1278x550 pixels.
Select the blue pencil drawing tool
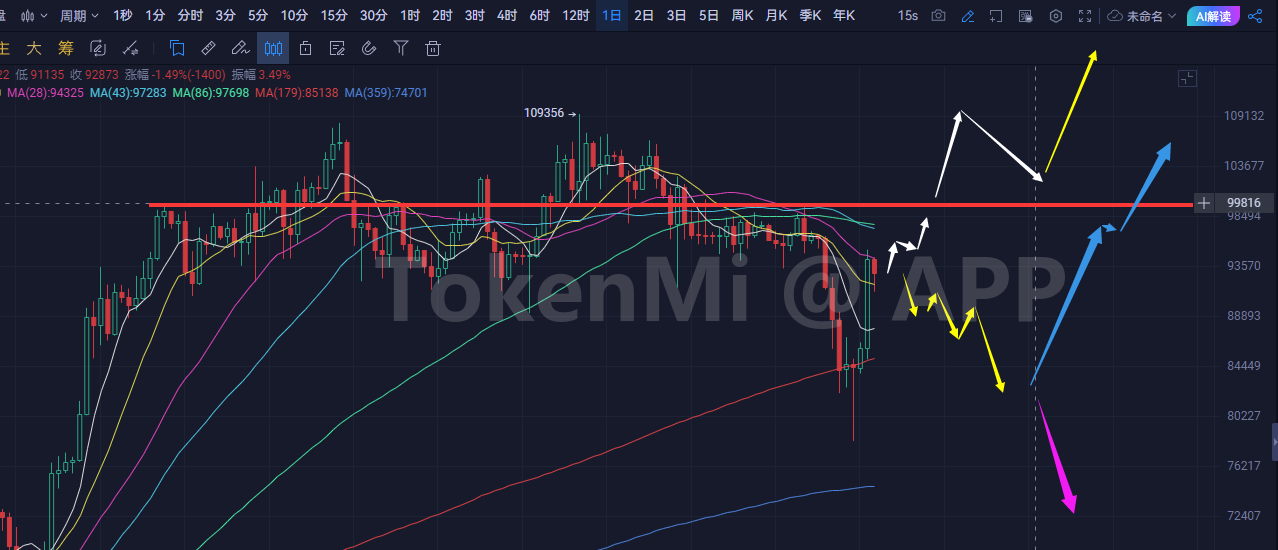click(x=967, y=16)
